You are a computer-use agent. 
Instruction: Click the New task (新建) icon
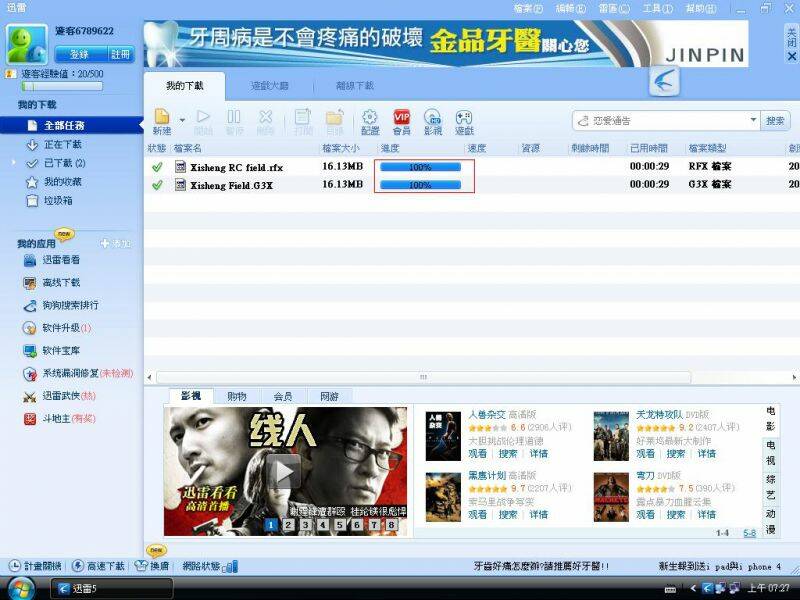(162, 117)
